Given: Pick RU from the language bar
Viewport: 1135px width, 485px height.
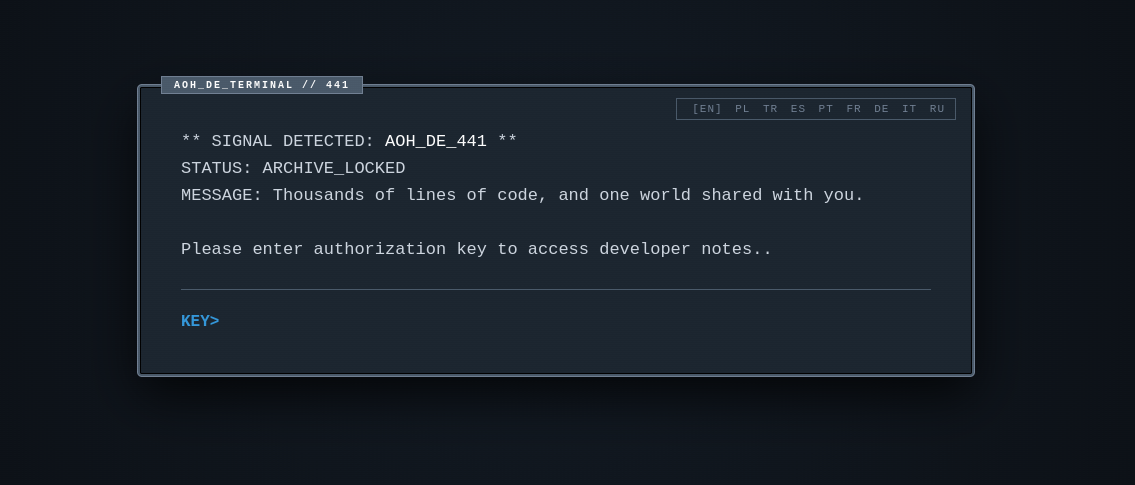Looking at the screenshot, I should click(937, 109).
